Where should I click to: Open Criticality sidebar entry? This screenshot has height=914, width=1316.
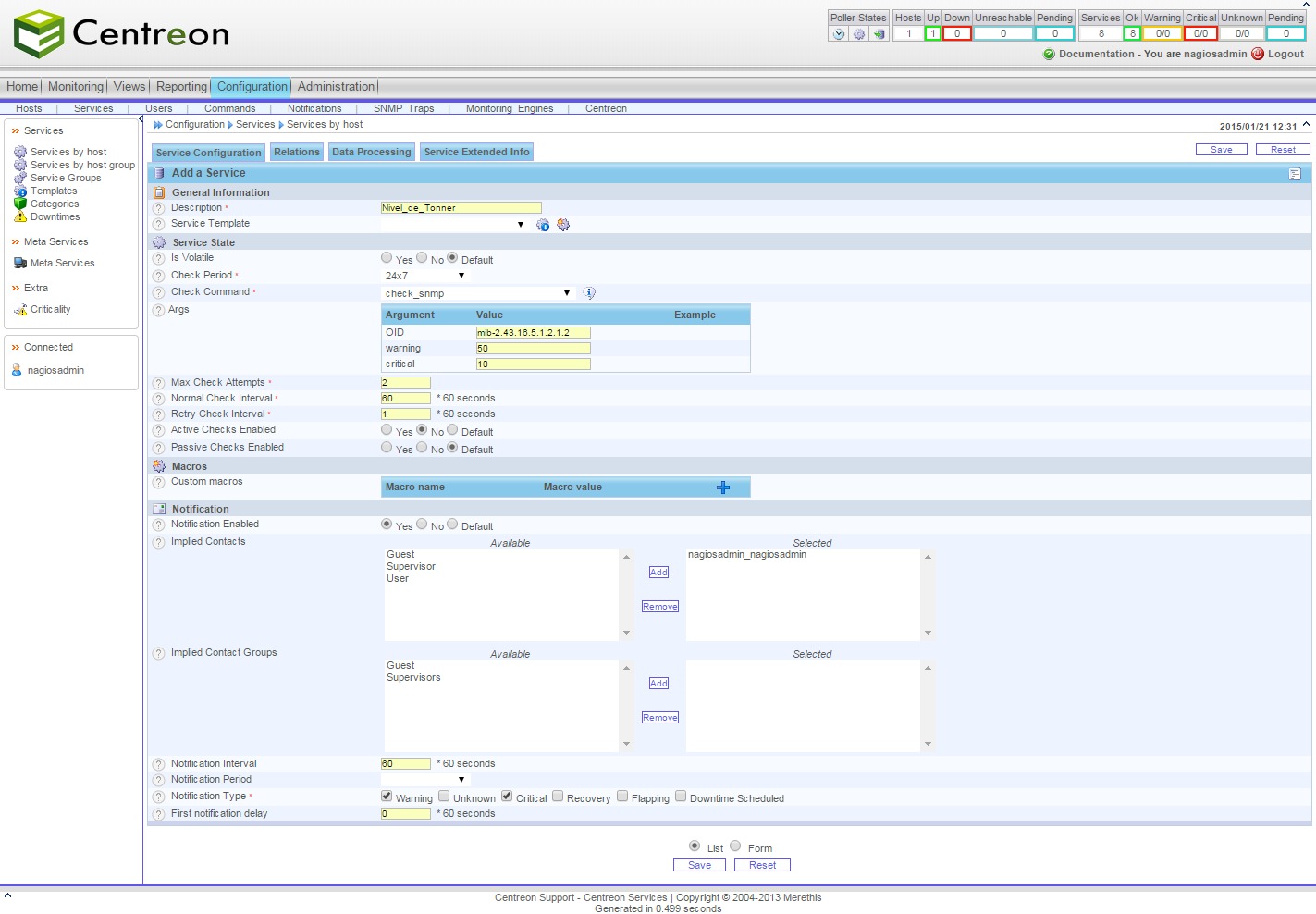pos(50,309)
